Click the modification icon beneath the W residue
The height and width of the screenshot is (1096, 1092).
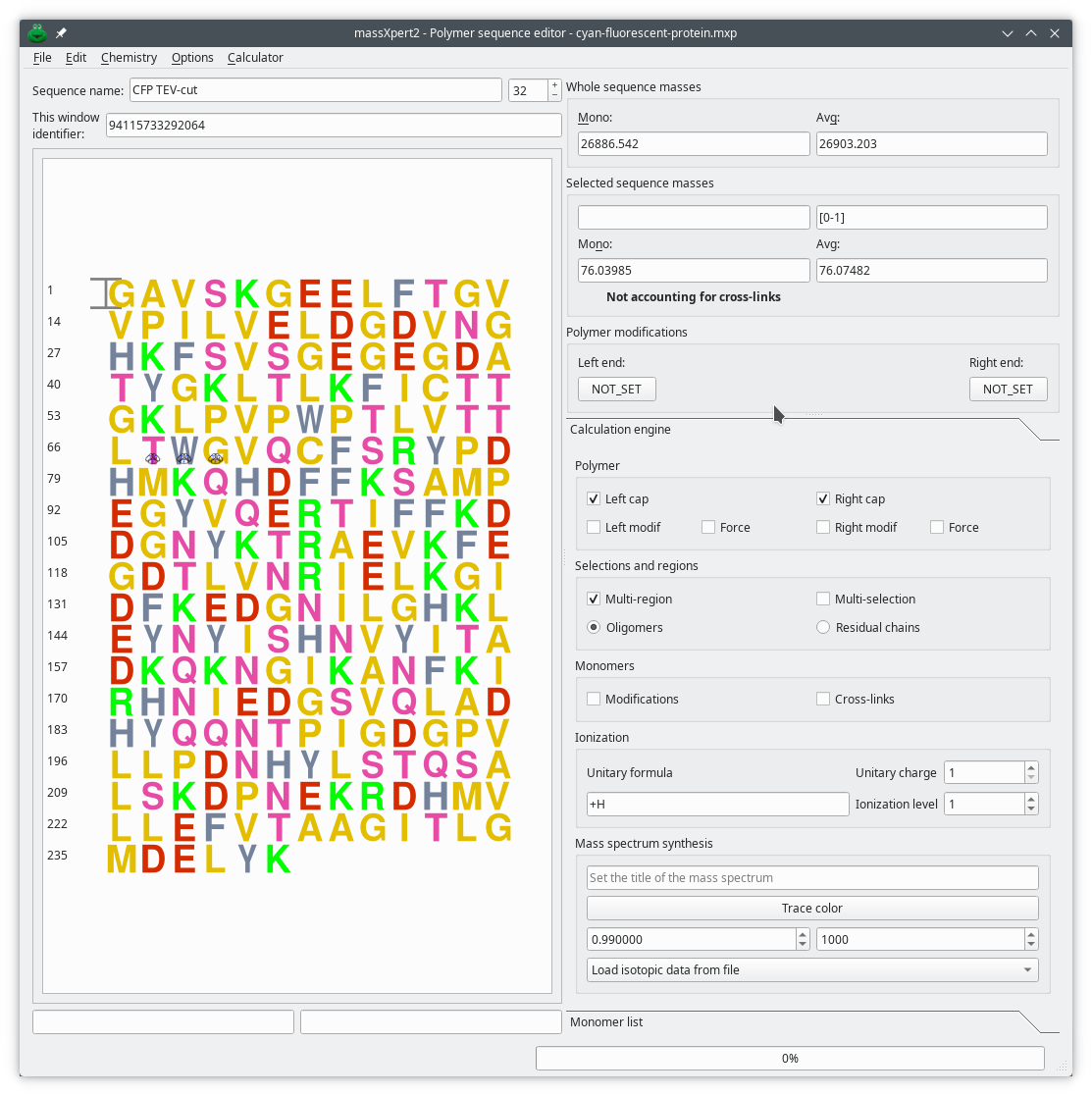(x=183, y=457)
